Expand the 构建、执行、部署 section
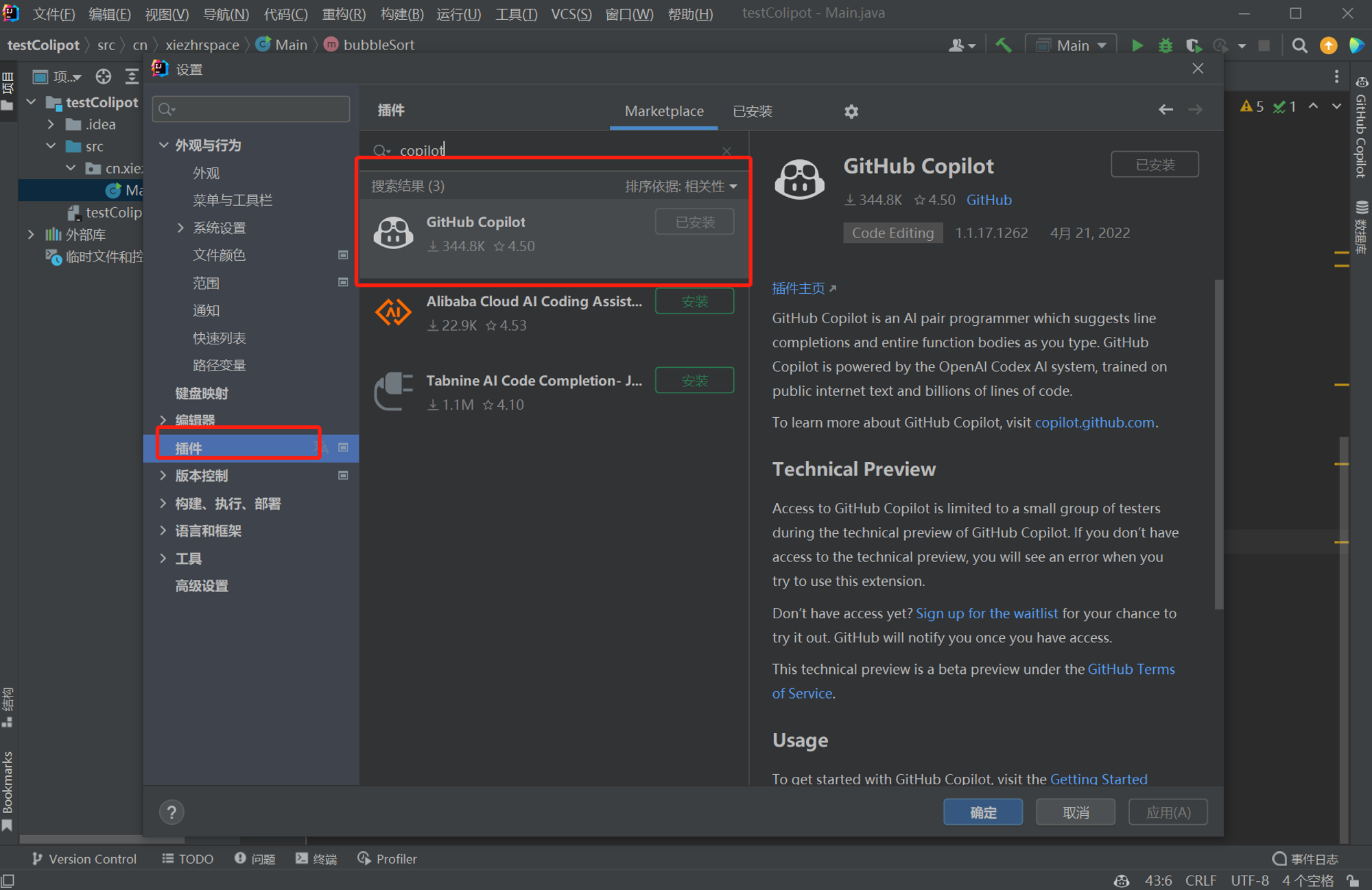The image size is (1372, 890). (163, 503)
